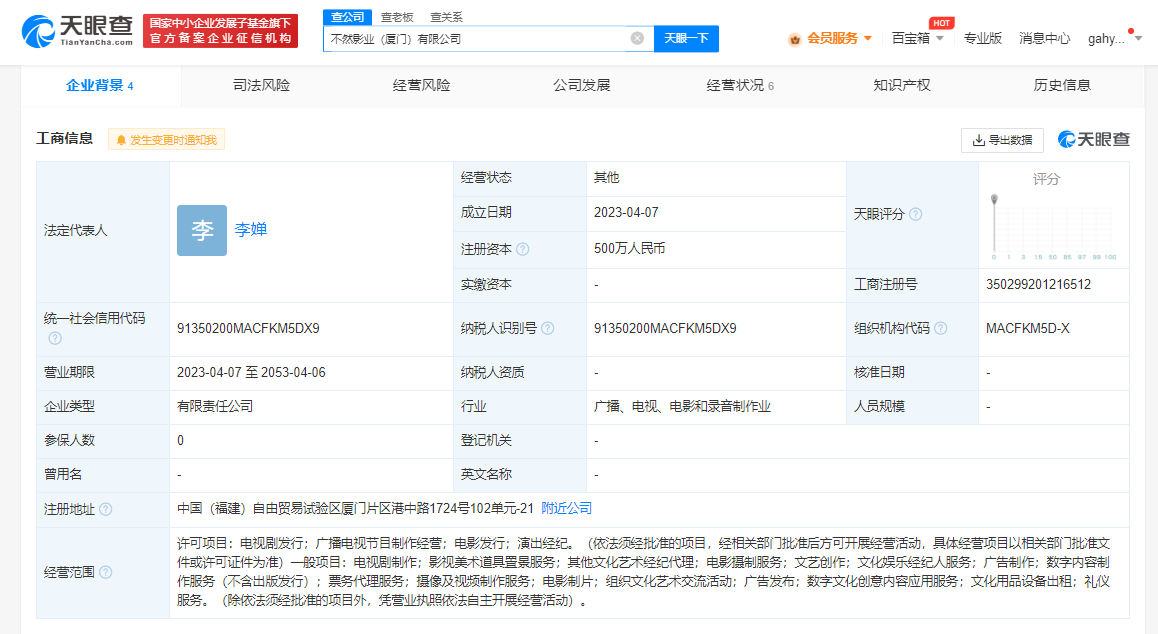The height and width of the screenshot is (634, 1158).
Task: Open the 天眼评分 help icon
Action: [914, 213]
